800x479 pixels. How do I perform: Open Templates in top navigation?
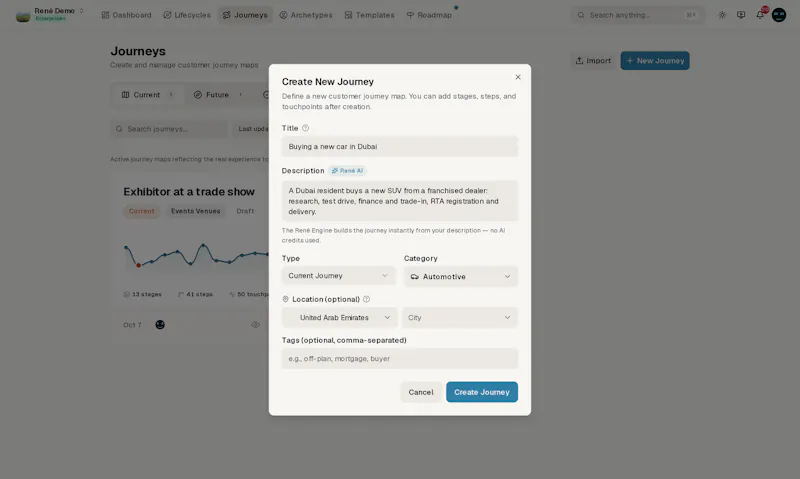pos(369,15)
